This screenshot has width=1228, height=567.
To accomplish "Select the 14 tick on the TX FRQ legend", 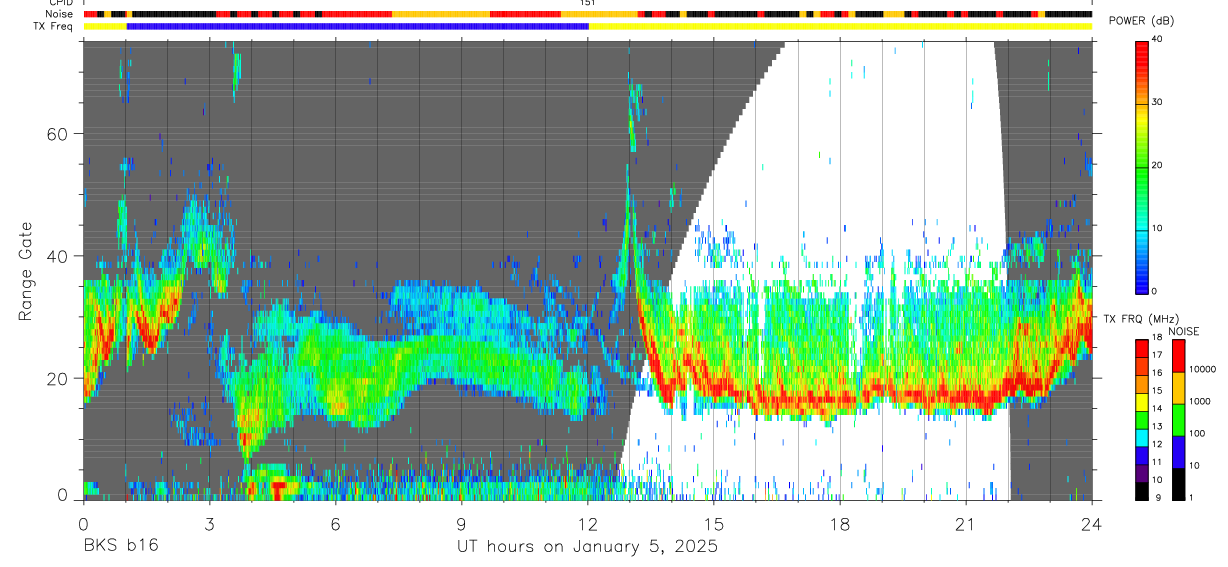I will (x=1155, y=409).
